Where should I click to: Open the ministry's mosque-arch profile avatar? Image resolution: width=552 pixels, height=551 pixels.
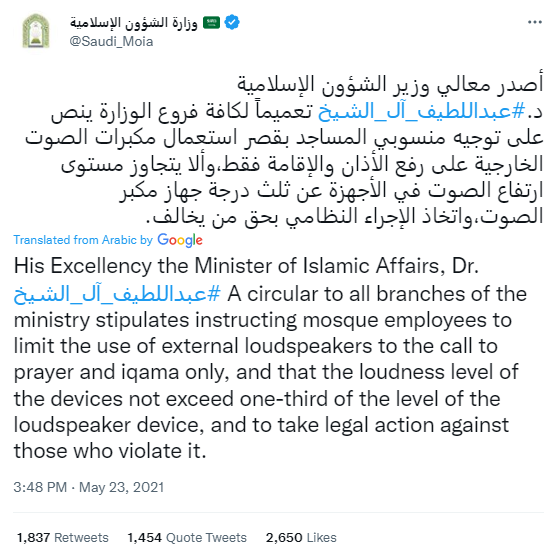36,31
